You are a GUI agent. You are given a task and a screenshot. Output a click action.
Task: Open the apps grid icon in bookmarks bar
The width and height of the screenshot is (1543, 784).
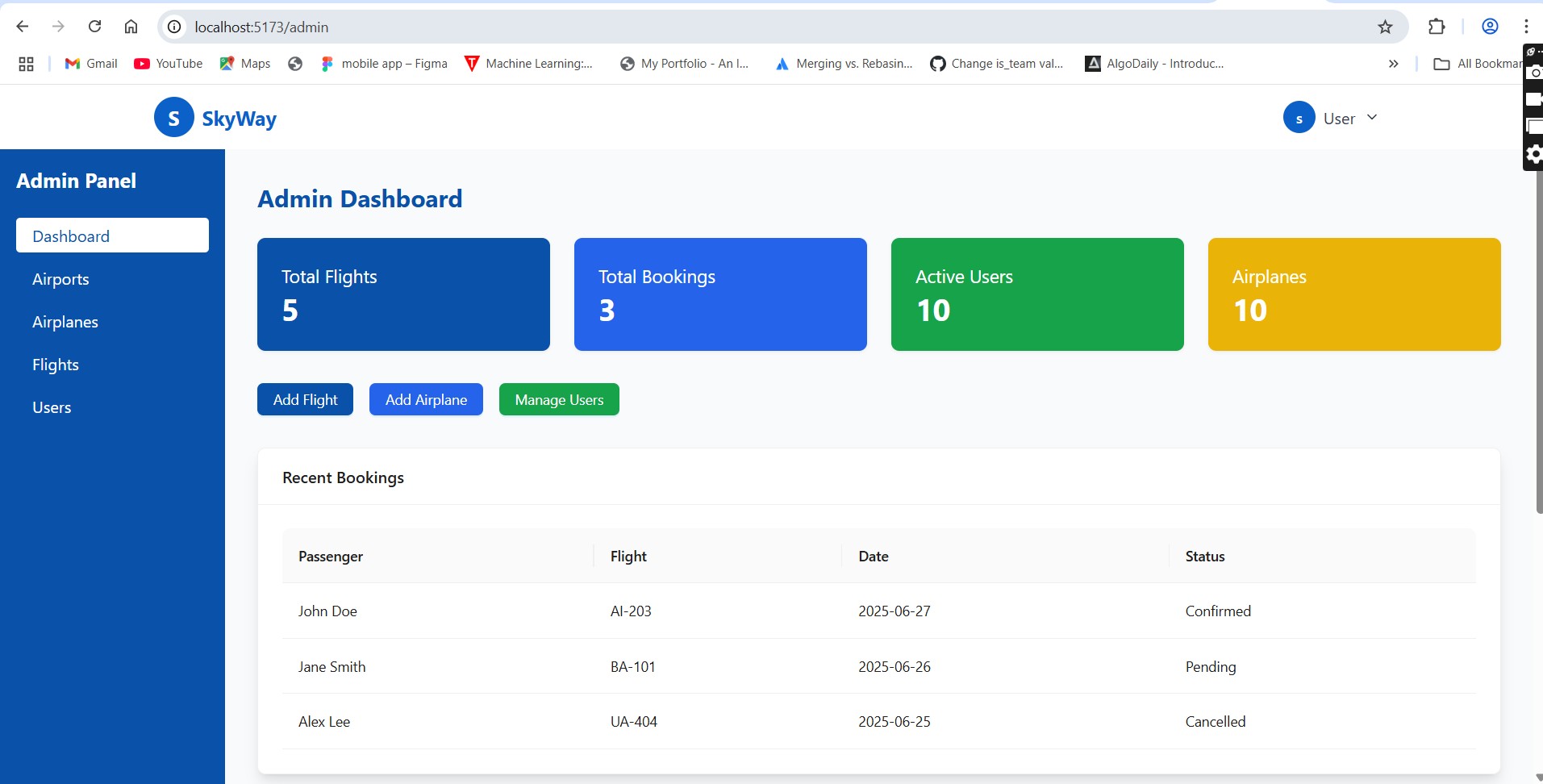point(26,64)
